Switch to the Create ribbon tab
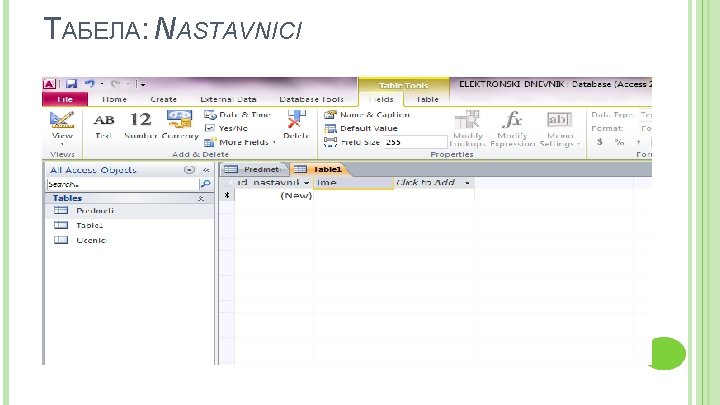Viewport: 720px width, 405px height. (163, 99)
